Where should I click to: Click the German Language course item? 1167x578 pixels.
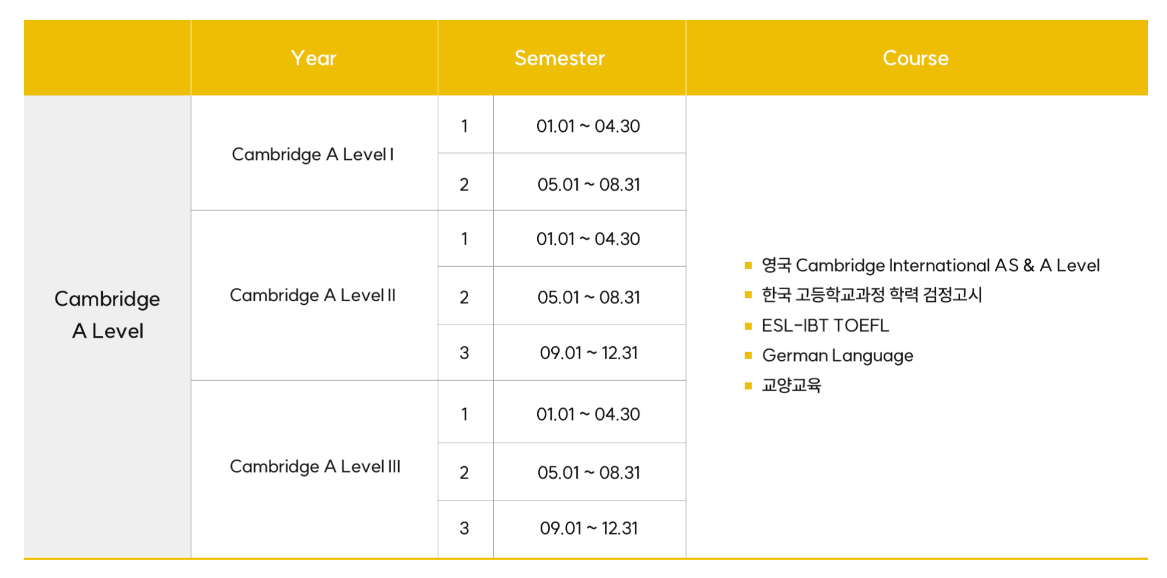tap(837, 356)
